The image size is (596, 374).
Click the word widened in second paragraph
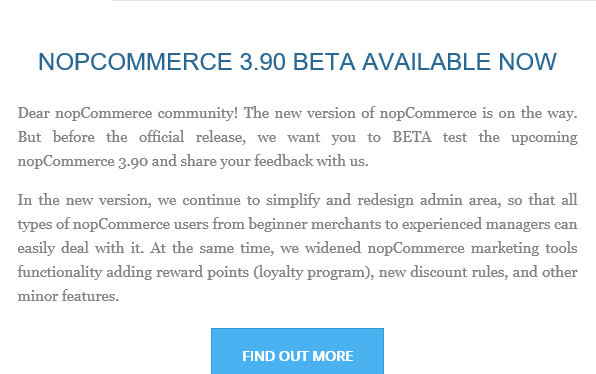click(x=333, y=248)
